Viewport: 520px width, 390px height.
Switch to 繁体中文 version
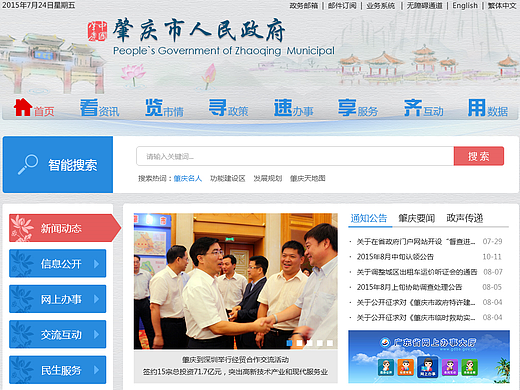coord(502,6)
